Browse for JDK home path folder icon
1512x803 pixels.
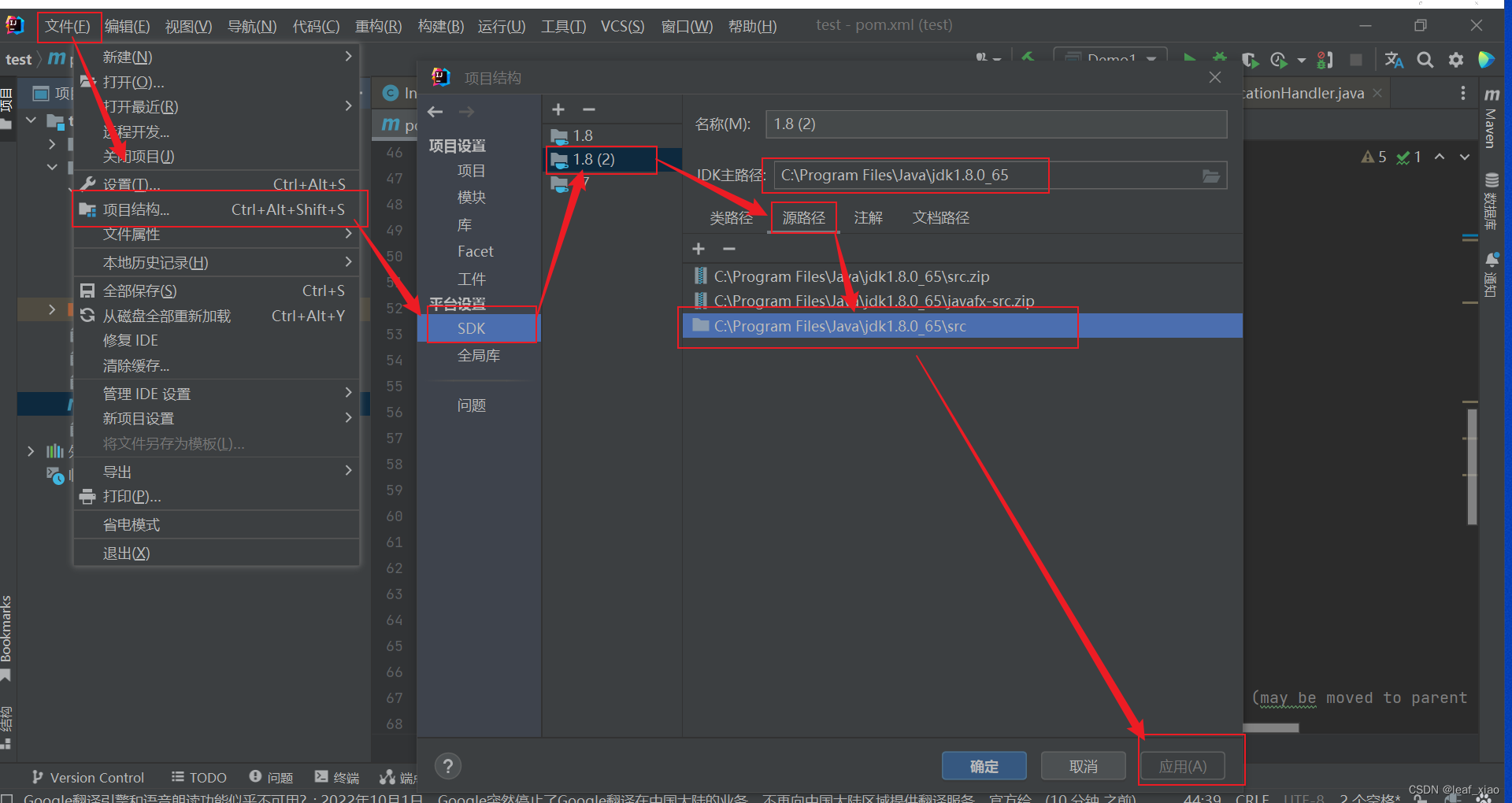(1211, 176)
